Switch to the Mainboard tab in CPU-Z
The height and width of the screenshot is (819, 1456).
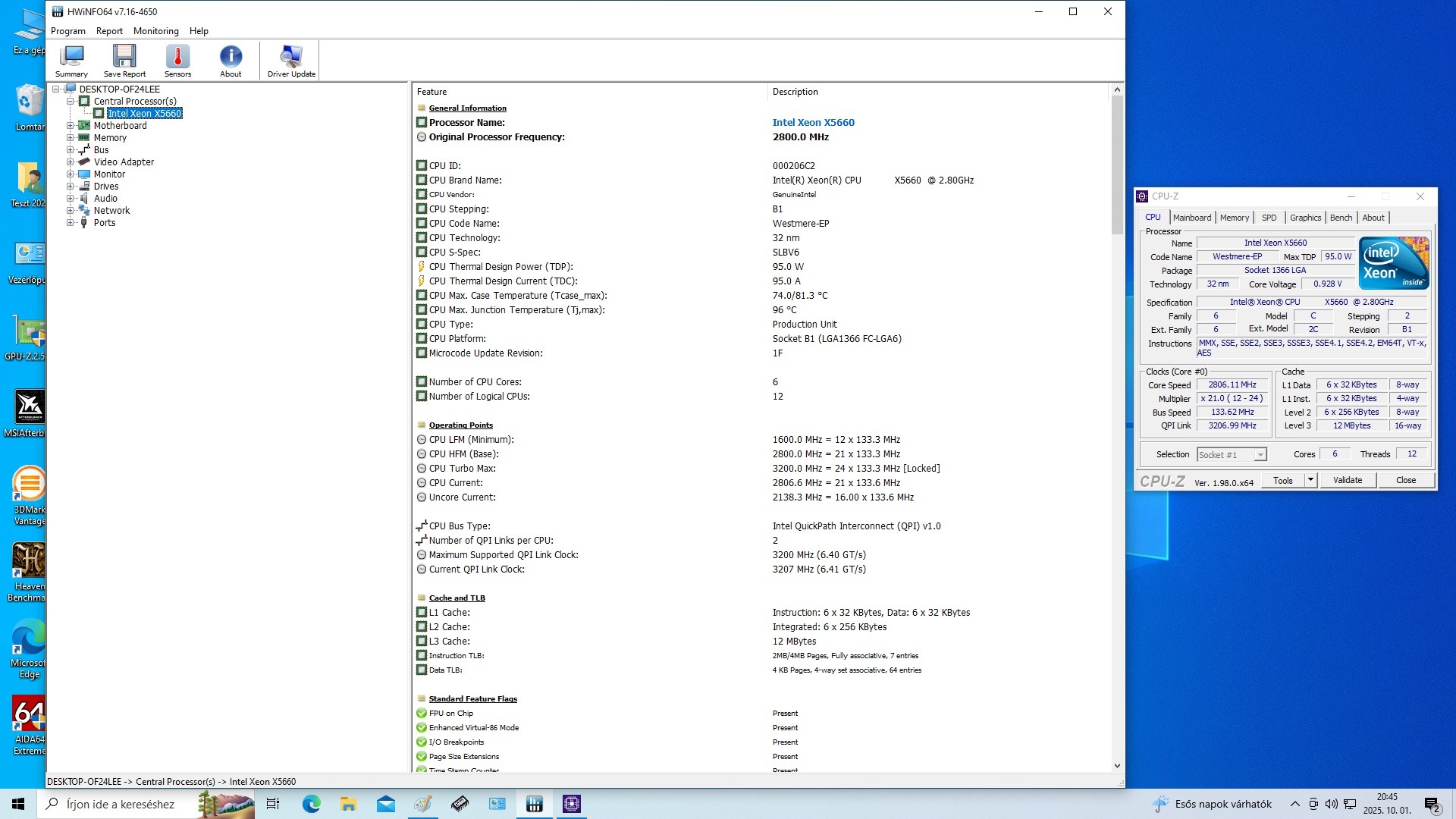(1191, 218)
